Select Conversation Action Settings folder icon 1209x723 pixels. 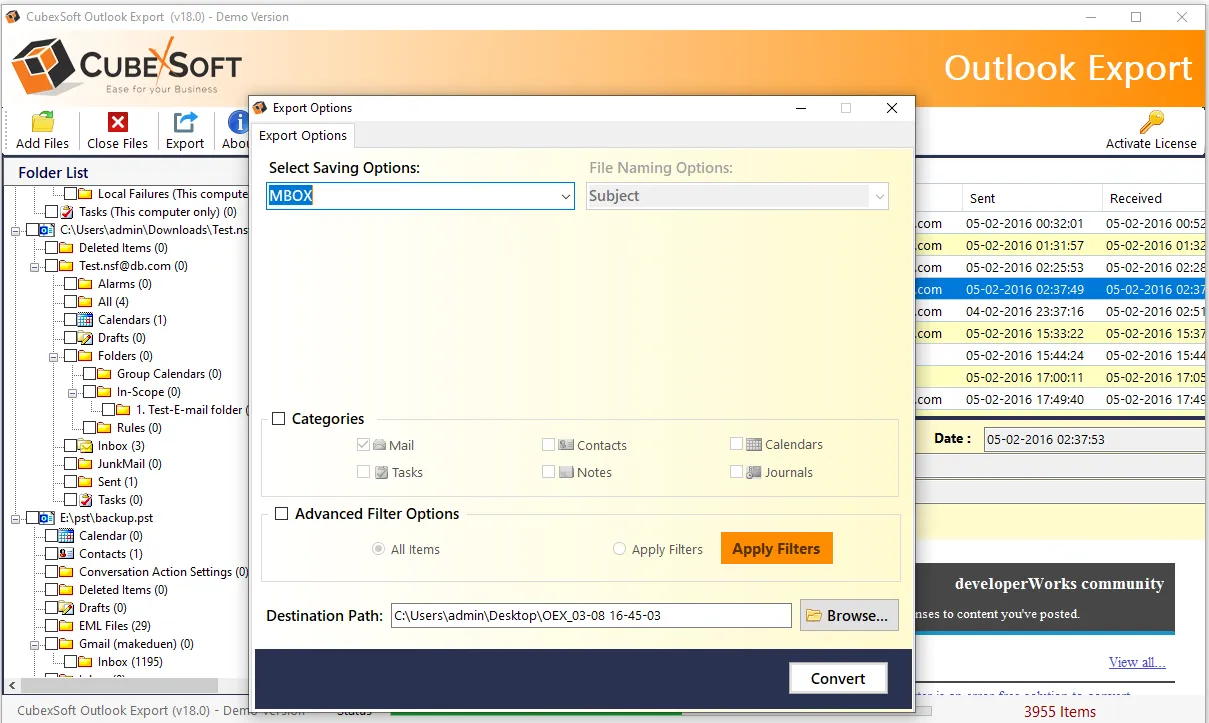tap(66, 572)
